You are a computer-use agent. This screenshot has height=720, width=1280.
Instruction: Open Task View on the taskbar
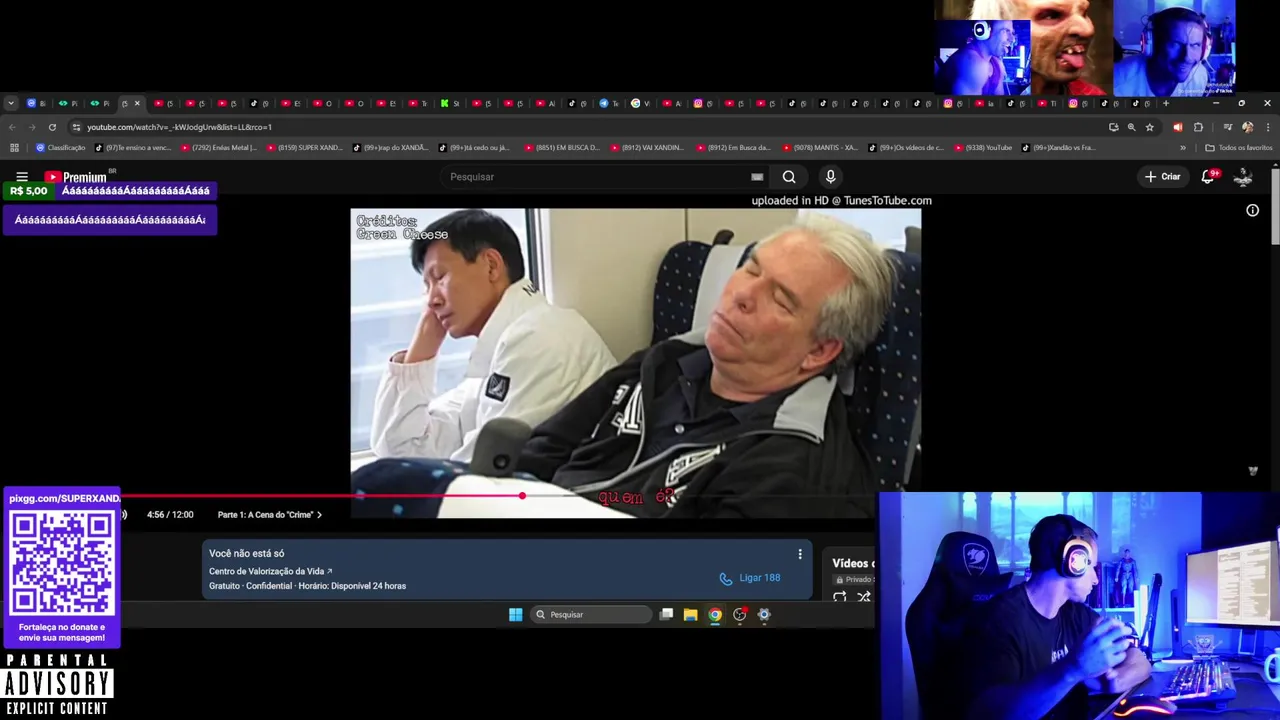coord(666,615)
